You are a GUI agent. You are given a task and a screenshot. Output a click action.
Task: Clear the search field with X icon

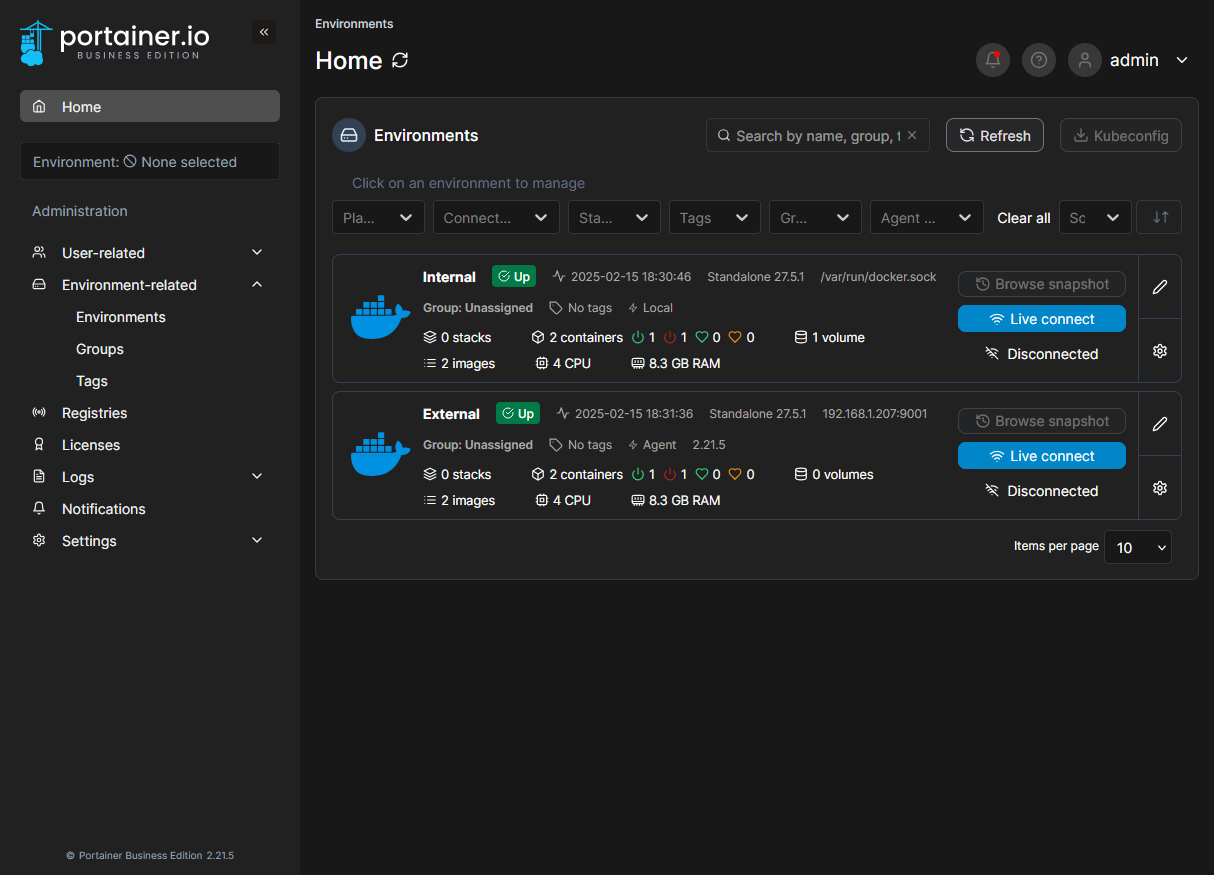tap(912, 135)
